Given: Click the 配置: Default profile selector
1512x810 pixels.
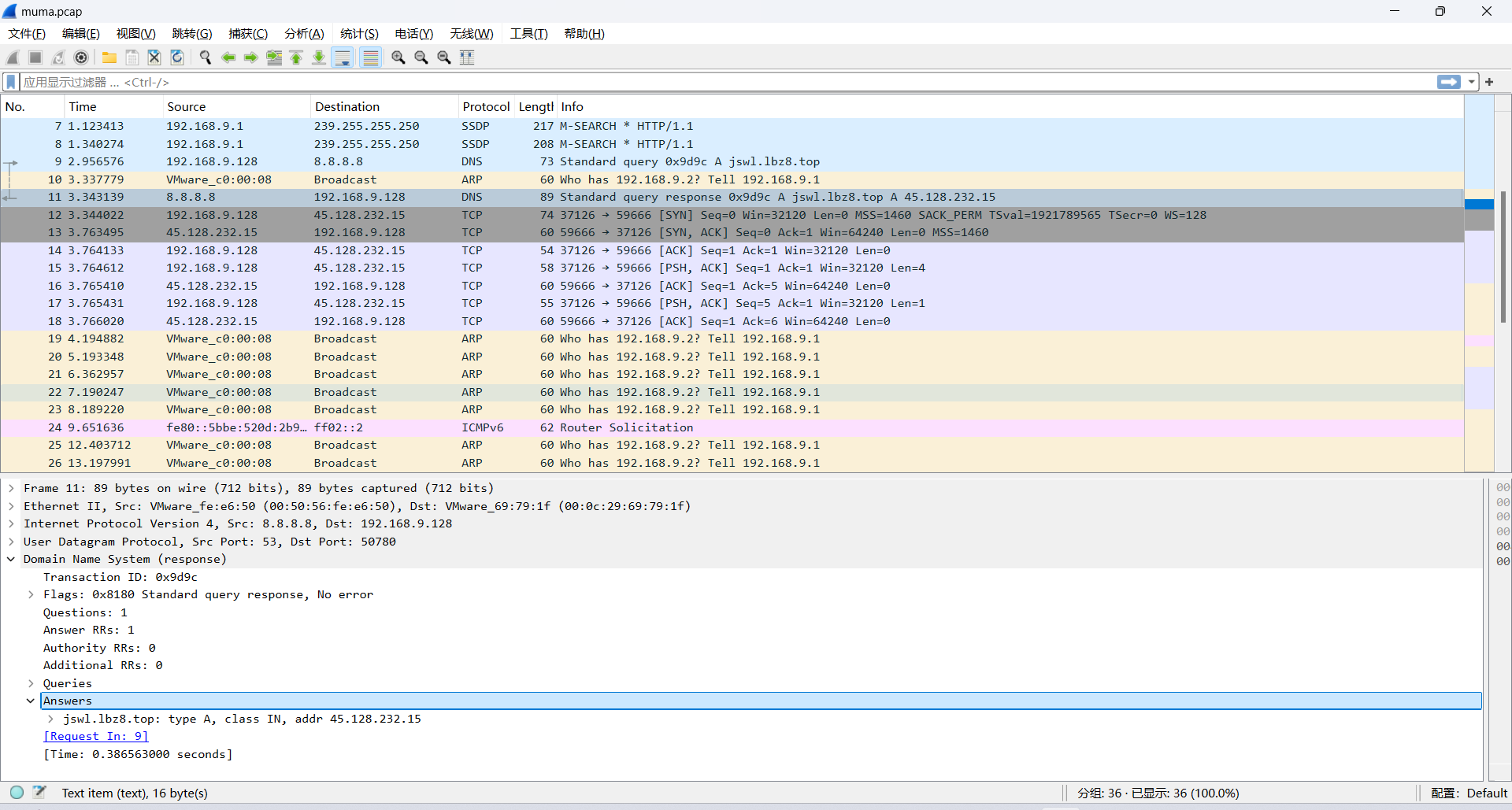Looking at the screenshot, I should (1469, 793).
